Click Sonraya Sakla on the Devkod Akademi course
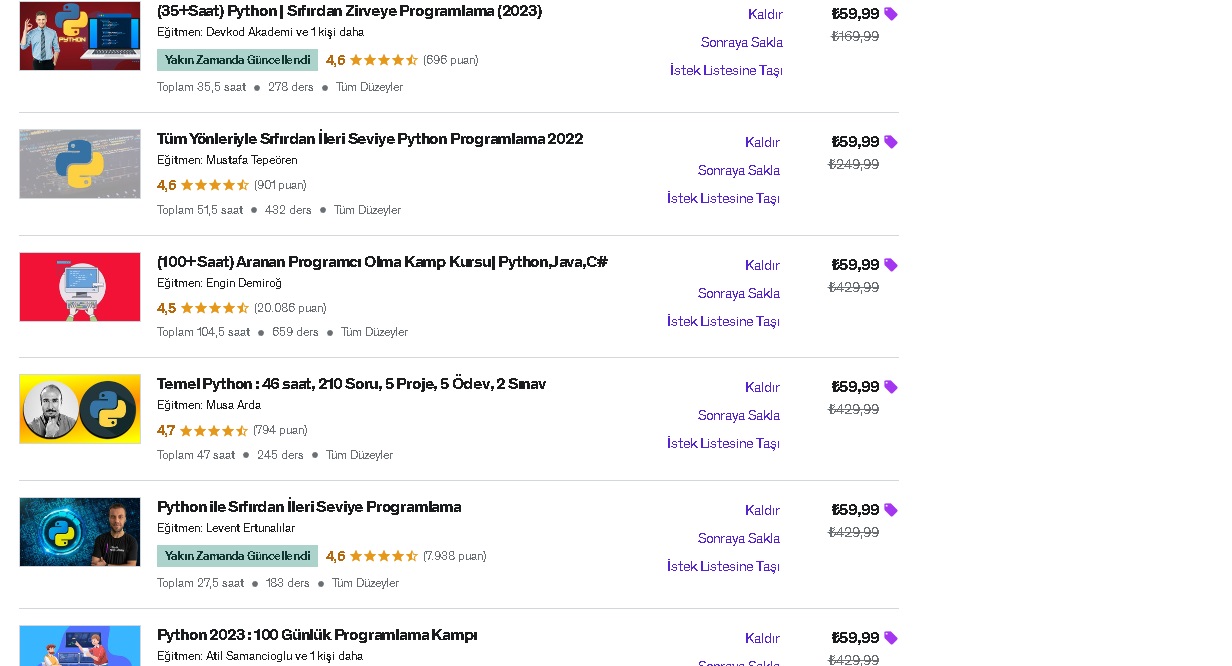 [742, 42]
